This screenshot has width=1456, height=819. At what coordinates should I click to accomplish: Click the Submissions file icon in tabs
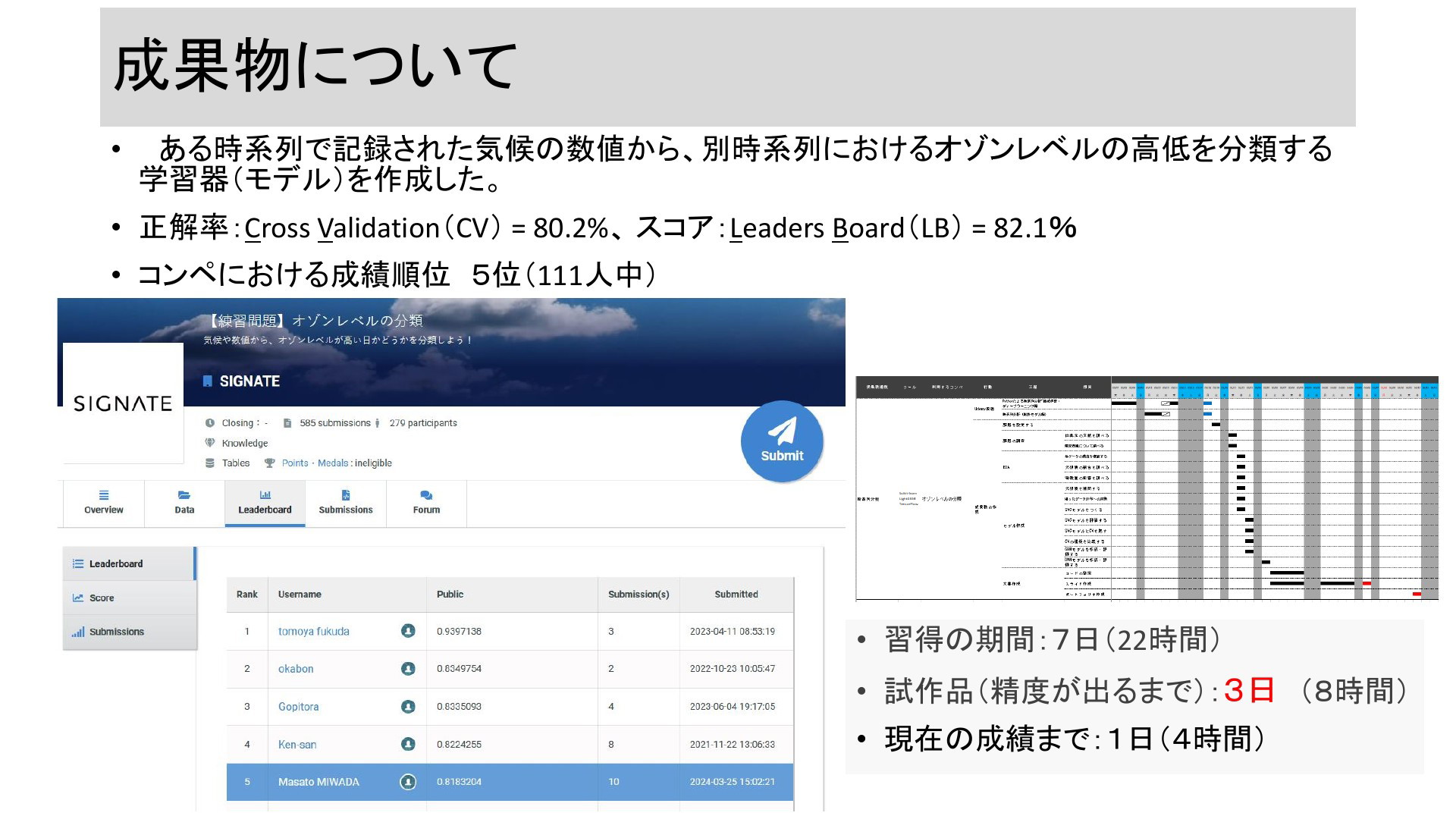(x=346, y=495)
